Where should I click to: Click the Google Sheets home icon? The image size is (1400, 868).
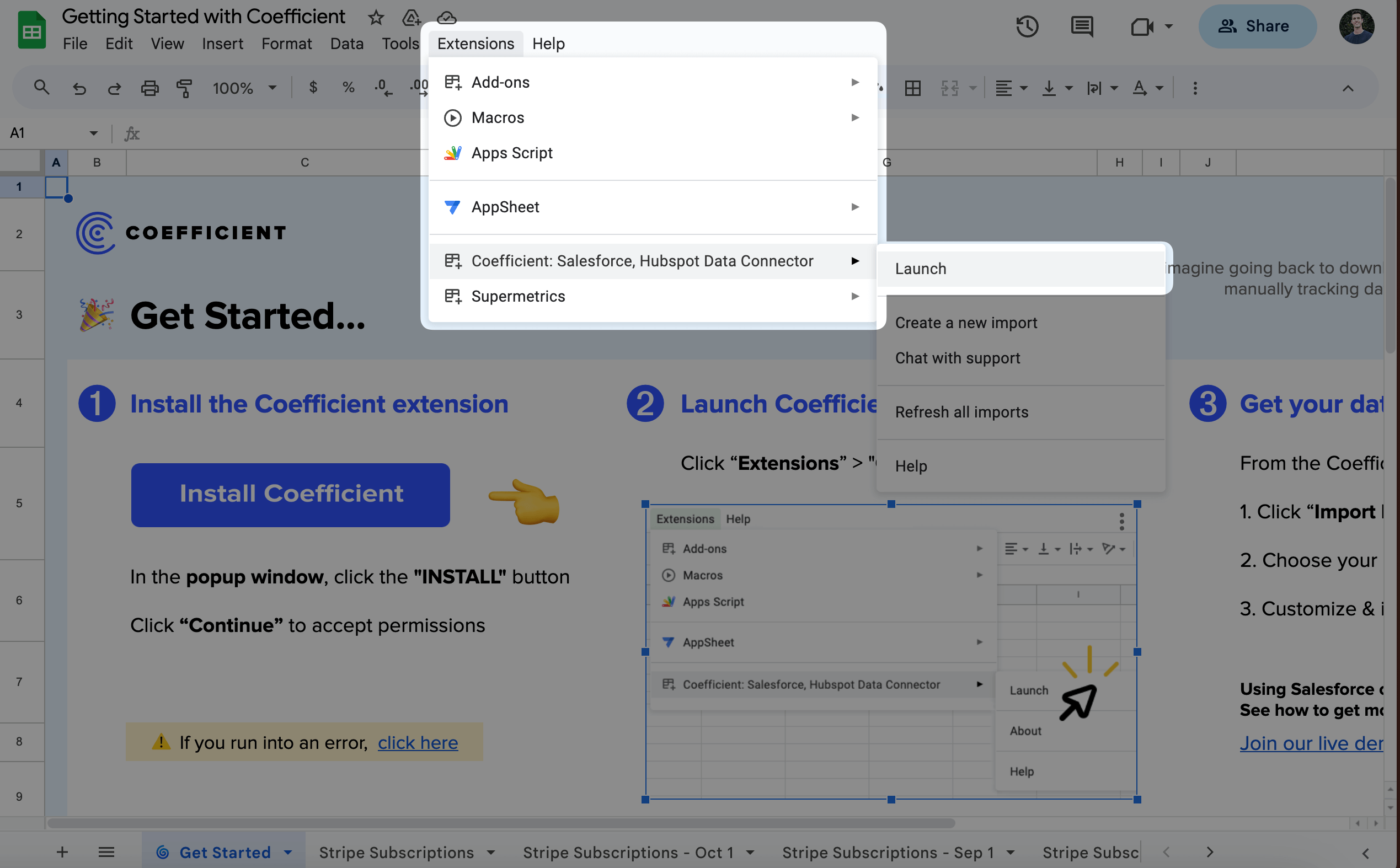pos(31,30)
